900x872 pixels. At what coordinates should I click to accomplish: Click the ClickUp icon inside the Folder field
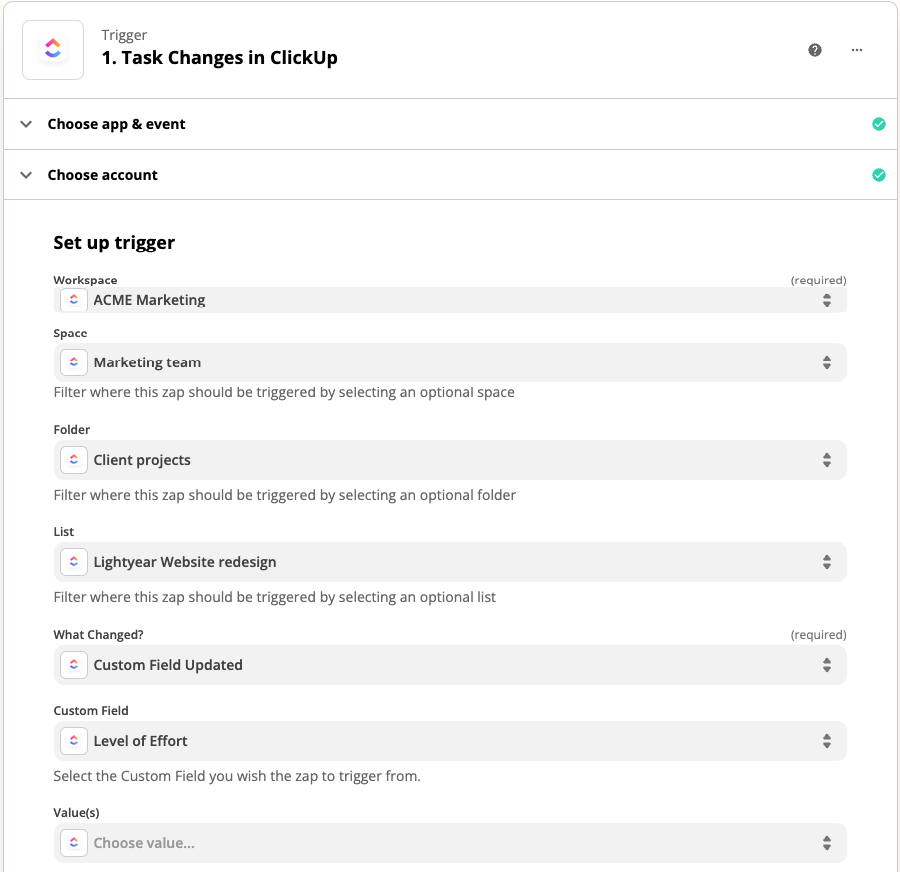[73, 460]
